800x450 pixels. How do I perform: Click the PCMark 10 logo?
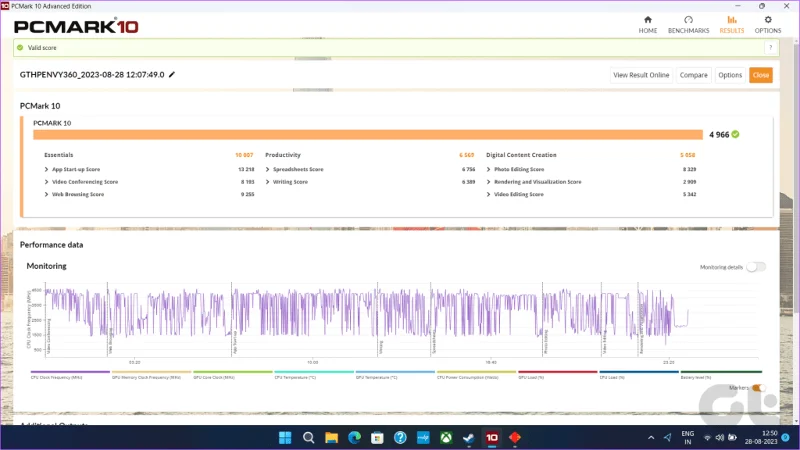(x=76, y=27)
